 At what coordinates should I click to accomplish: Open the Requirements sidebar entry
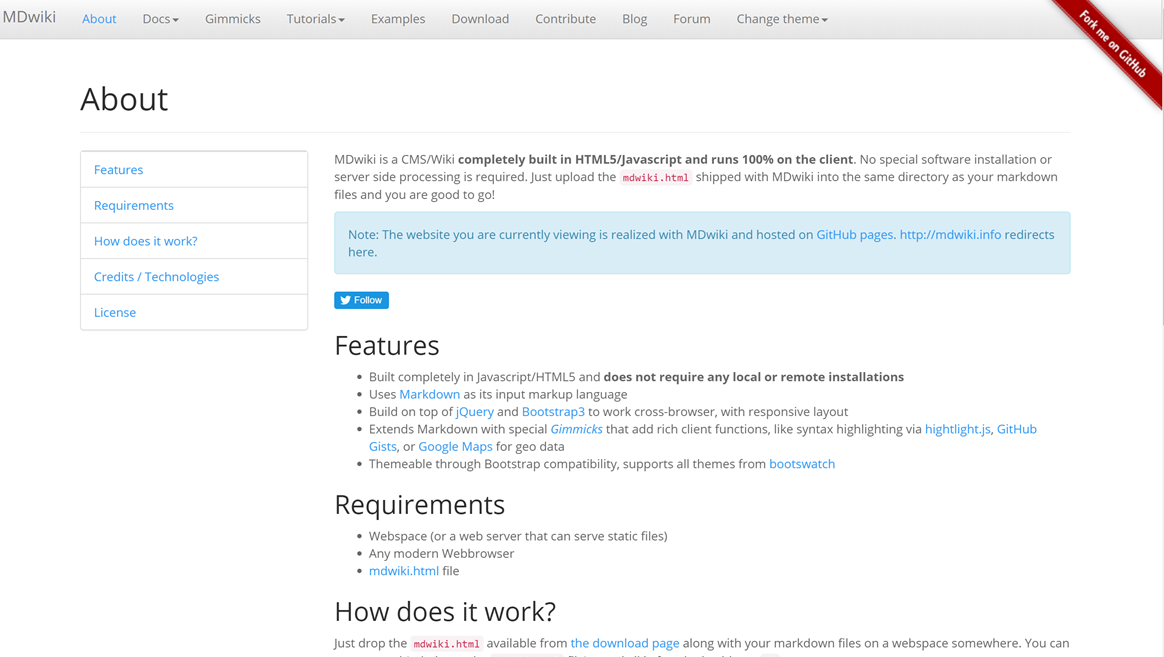coord(133,205)
